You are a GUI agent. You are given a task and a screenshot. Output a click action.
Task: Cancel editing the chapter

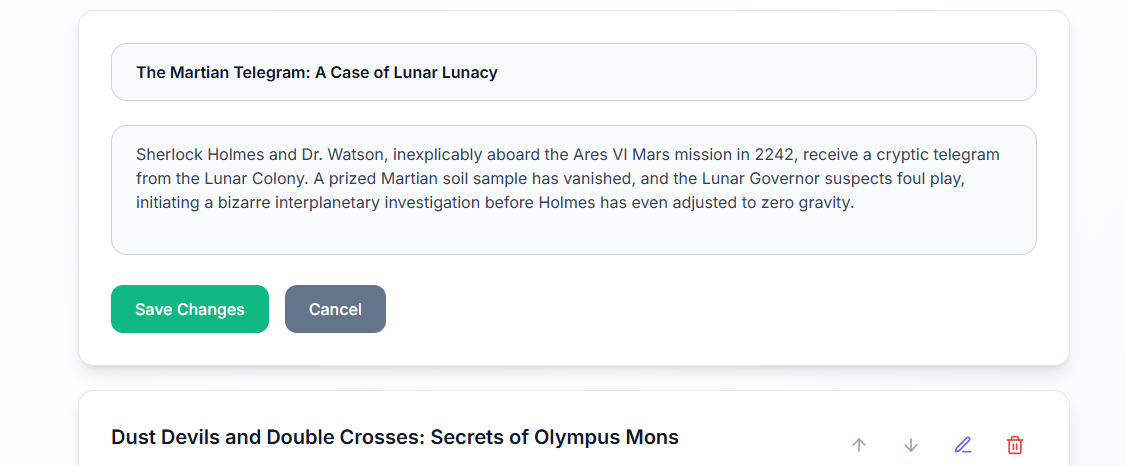[x=335, y=309]
